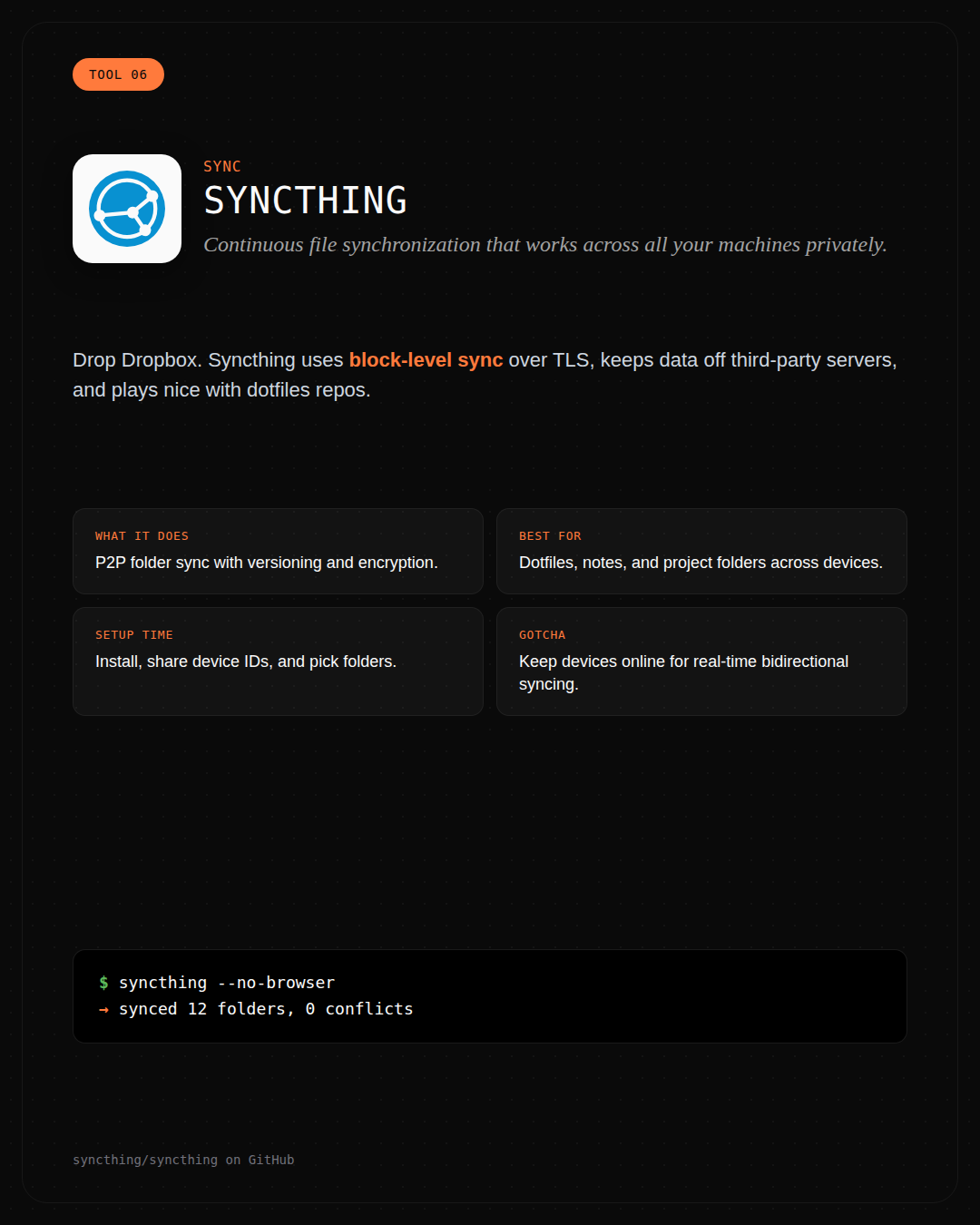Click the Dotfiles, notes, and project folders text
Viewport: 980px width, 1225px height.
pyautogui.click(x=701, y=563)
